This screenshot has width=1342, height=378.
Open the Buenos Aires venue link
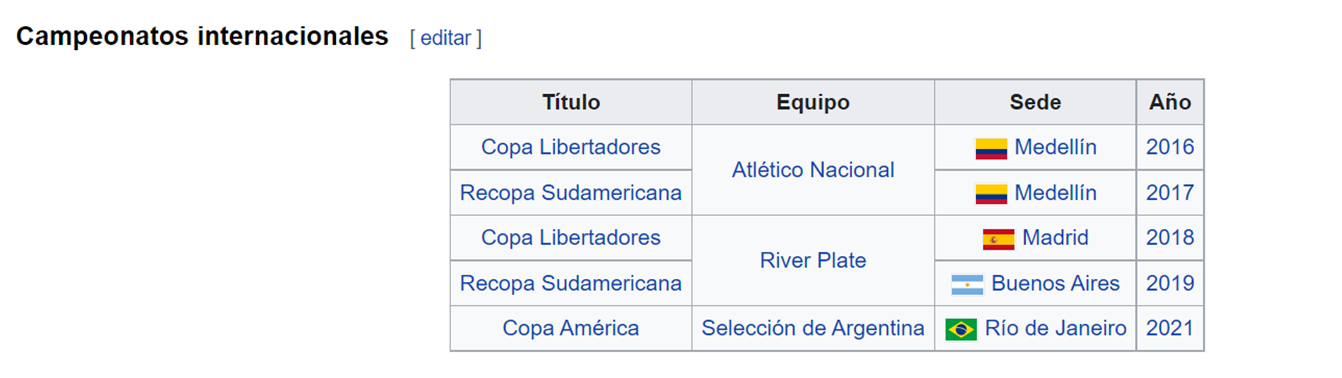(x=1055, y=283)
